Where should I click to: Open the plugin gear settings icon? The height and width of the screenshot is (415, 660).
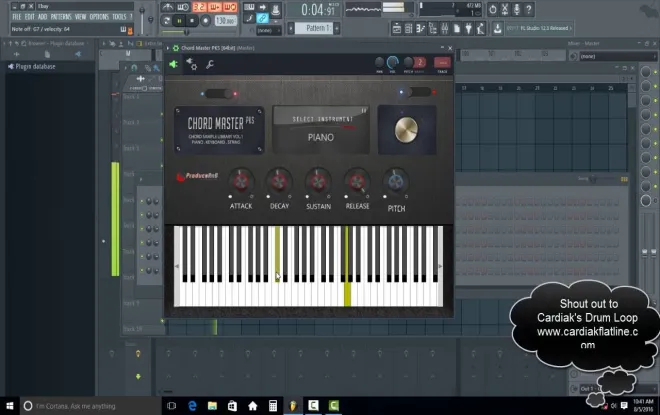(192, 64)
